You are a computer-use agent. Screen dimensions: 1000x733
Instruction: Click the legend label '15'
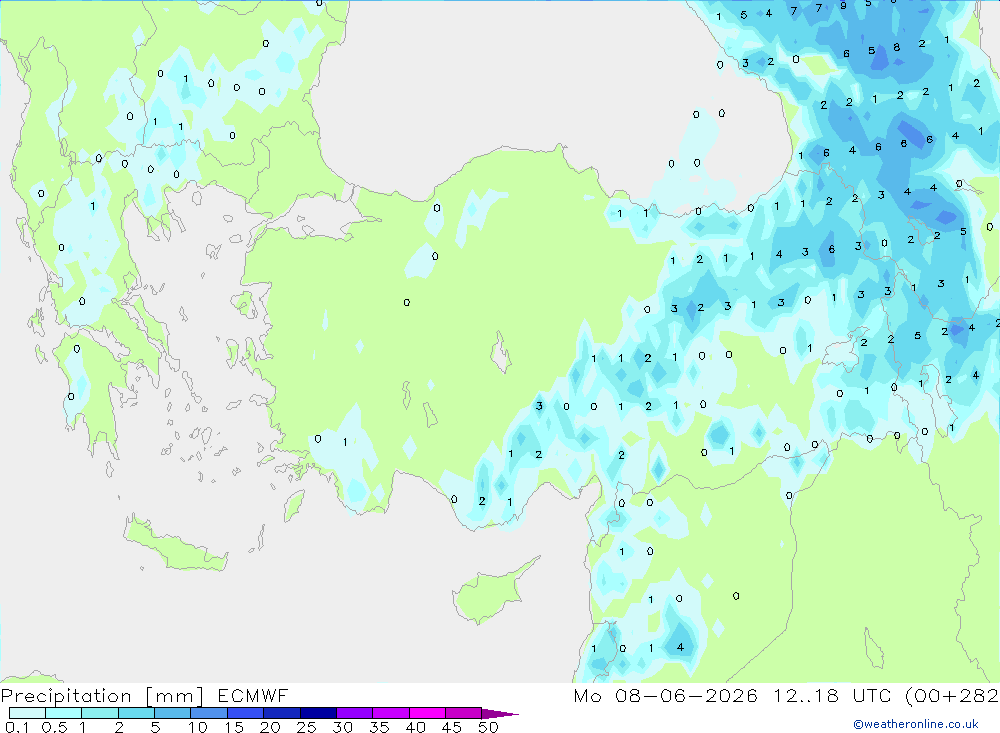tap(233, 727)
